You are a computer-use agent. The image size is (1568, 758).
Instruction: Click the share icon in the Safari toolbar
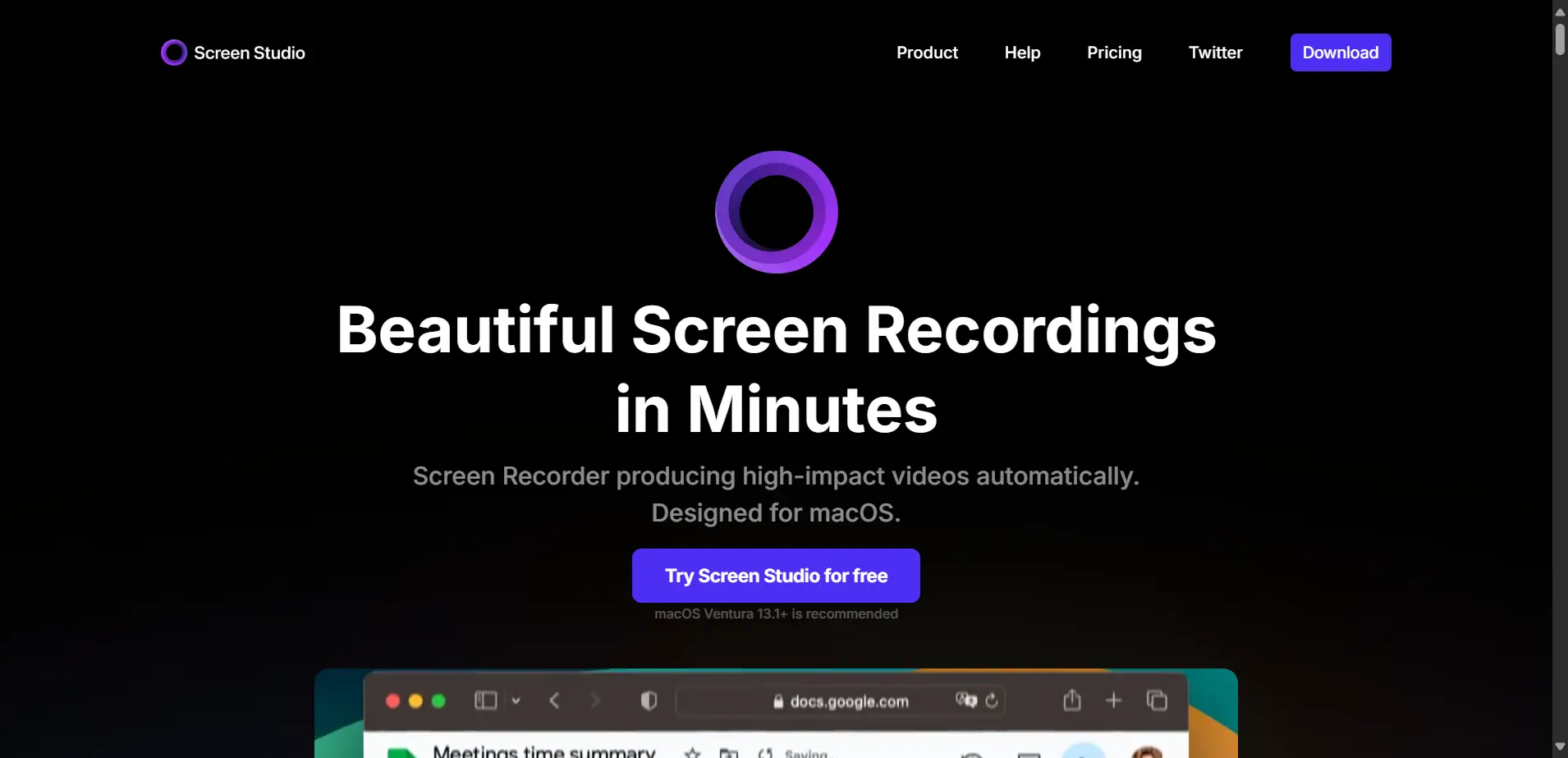tap(1072, 700)
